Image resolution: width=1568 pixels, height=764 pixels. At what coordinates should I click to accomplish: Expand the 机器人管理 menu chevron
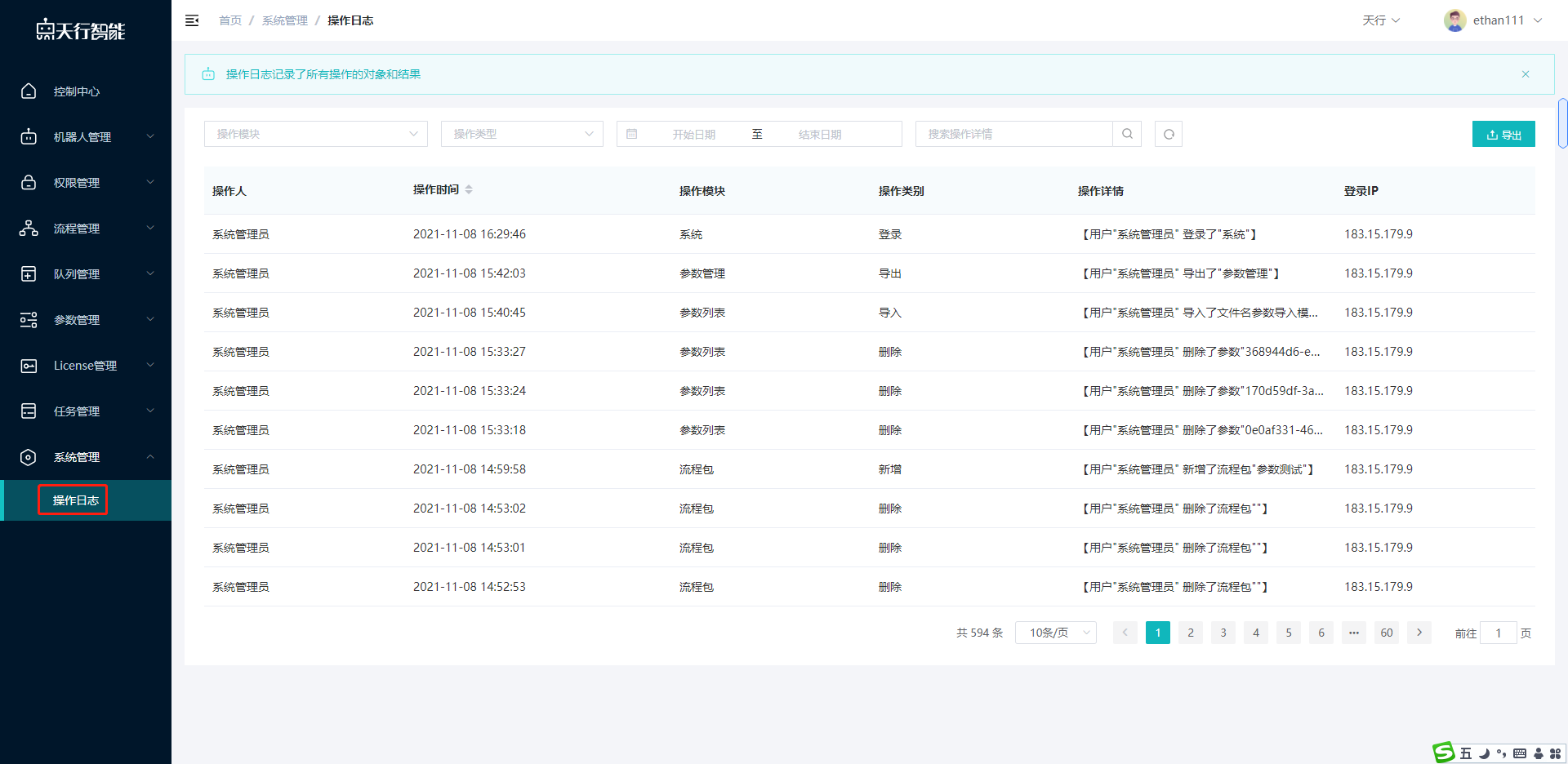click(150, 137)
